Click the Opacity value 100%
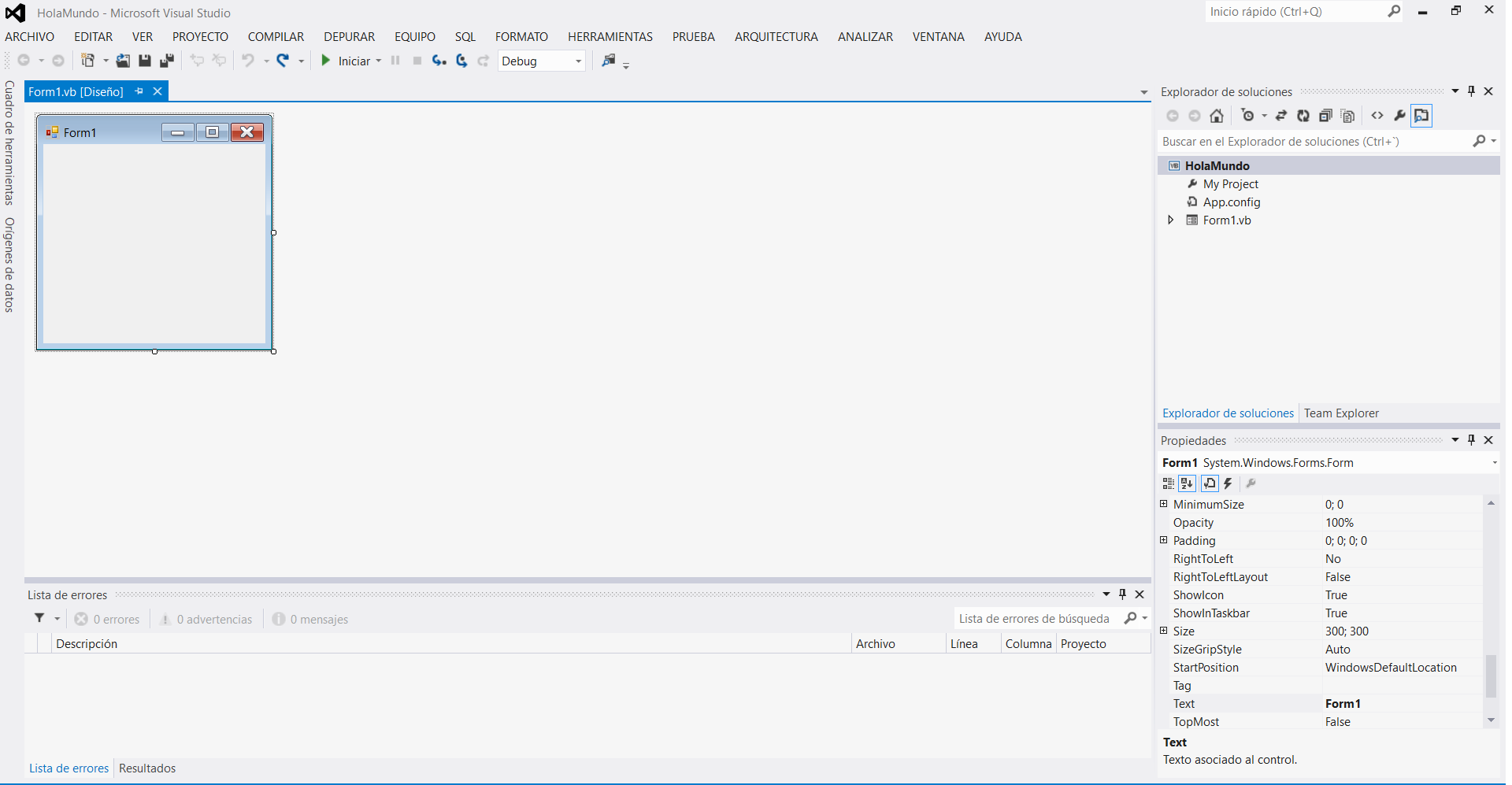Viewport: 1512px width, 785px height. (x=1340, y=523)
